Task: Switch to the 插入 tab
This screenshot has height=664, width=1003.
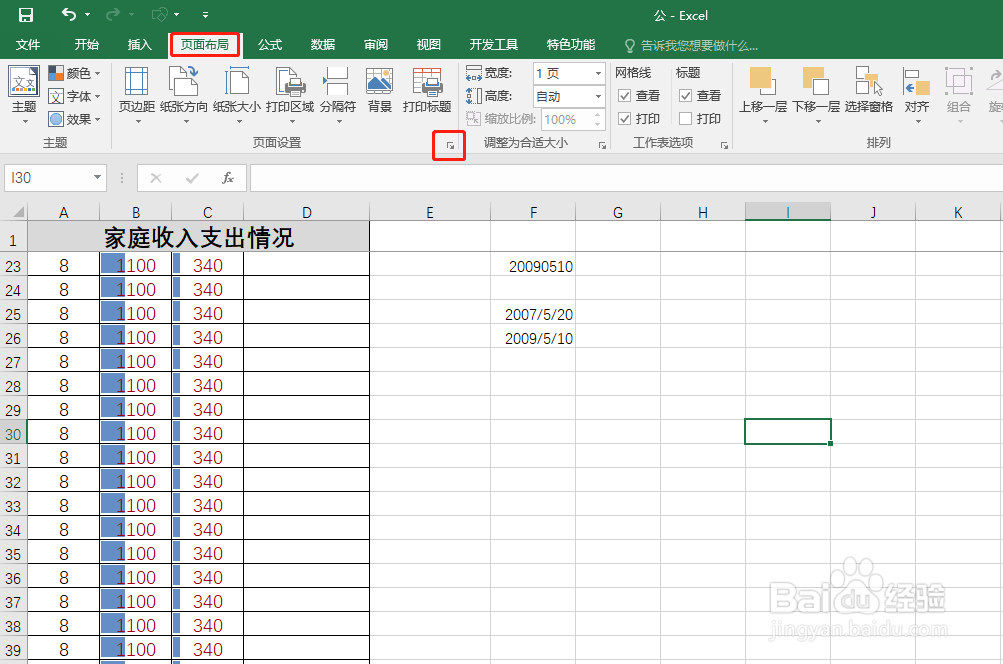Action: coord(139,45)
